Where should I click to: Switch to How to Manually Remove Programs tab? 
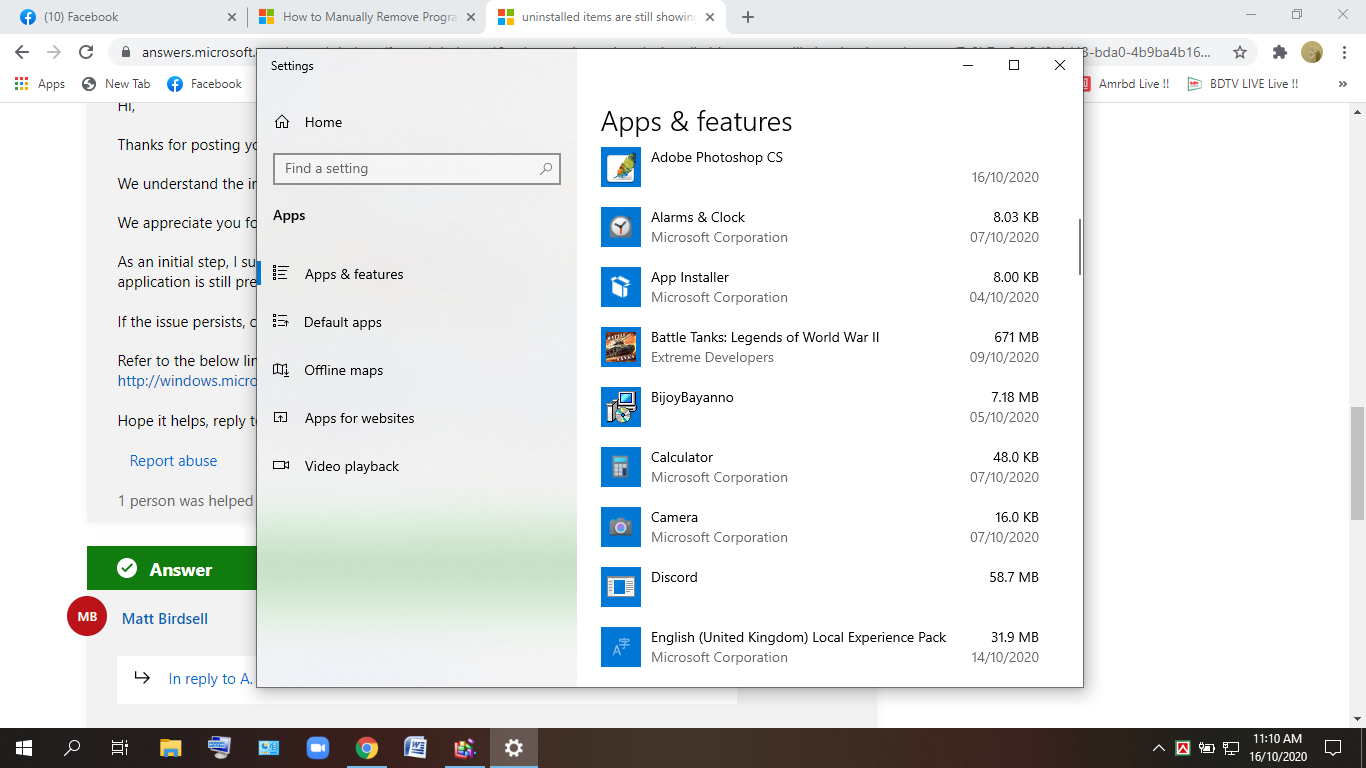(366, 17)
